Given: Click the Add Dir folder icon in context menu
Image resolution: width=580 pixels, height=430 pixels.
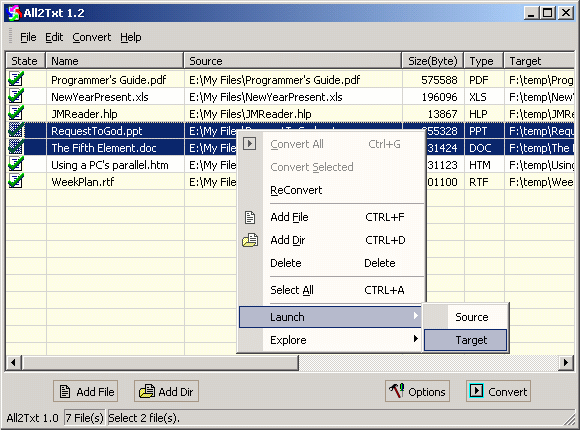Looking at the screenshot, I should click(250, 240).
